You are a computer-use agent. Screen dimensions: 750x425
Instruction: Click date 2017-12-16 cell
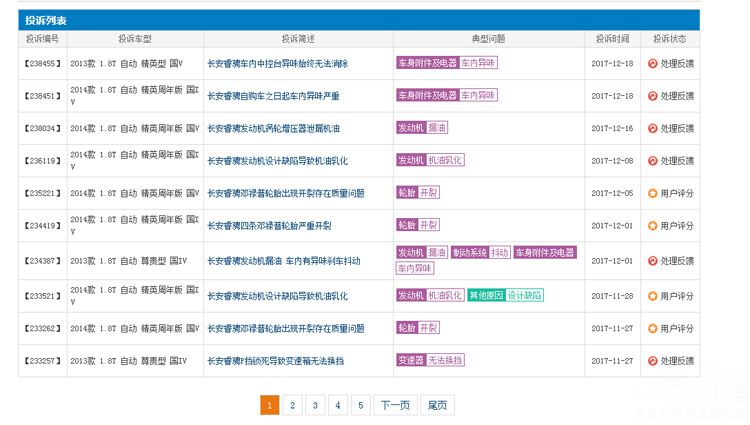click(612, 129)
